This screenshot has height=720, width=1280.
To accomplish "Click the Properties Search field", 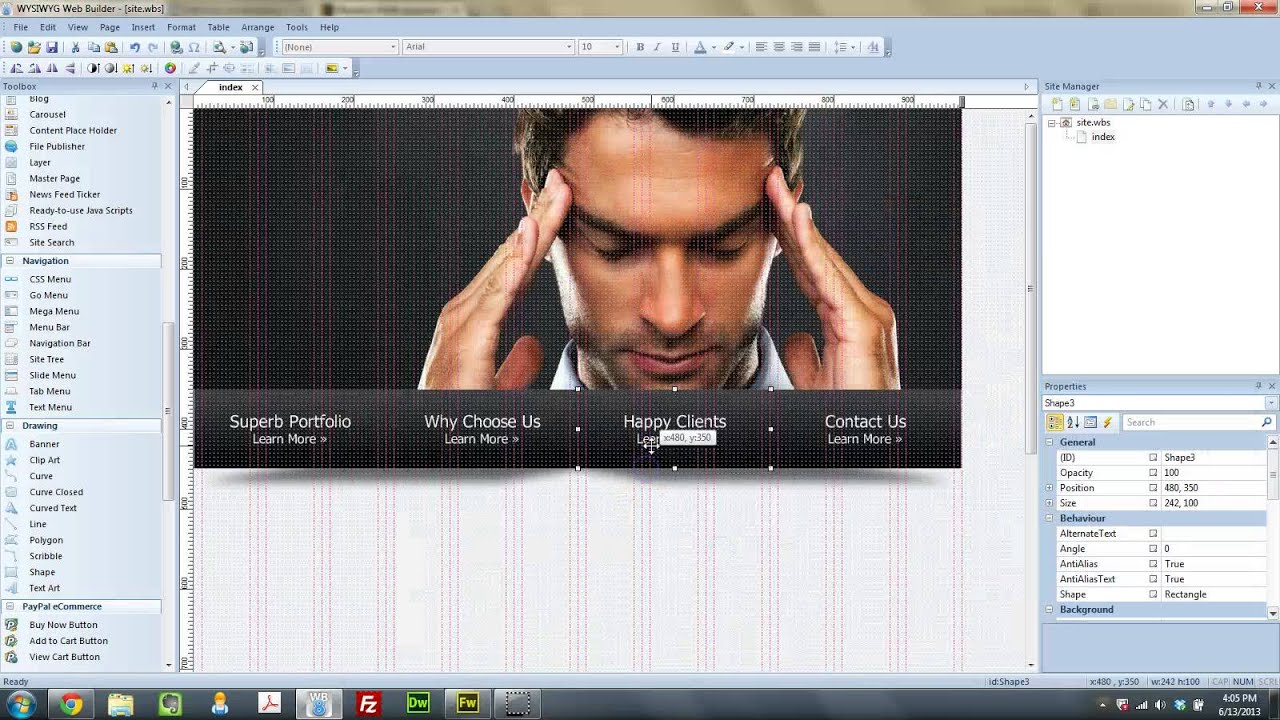I will click(1197, 422).
